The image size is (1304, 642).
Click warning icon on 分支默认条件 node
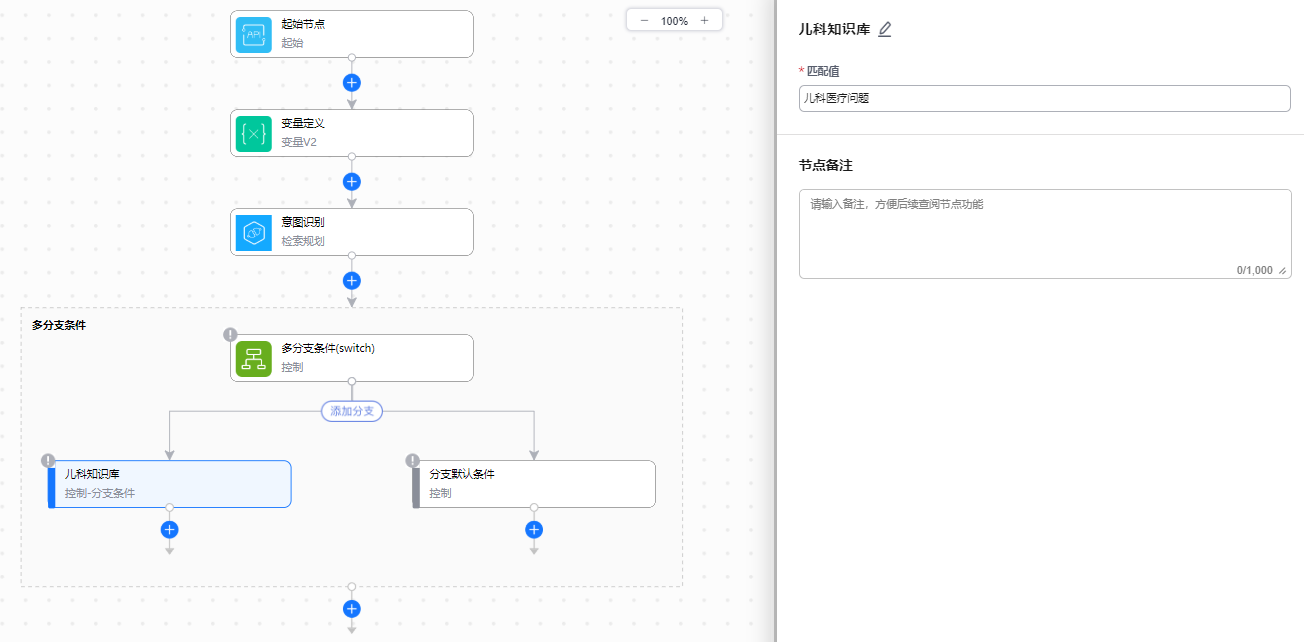point(413,460)
